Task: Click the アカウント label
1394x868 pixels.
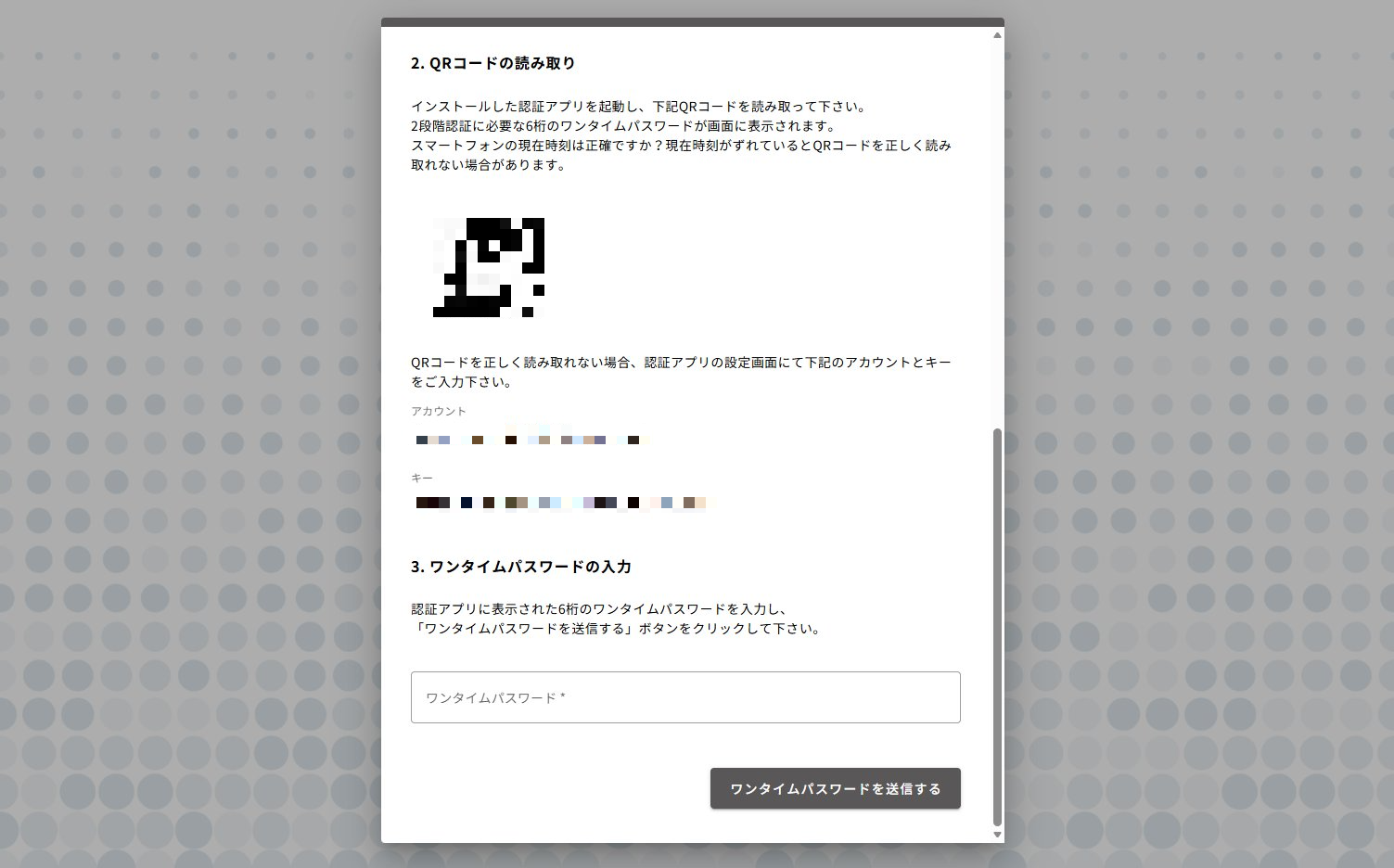Action: [439, 411]
